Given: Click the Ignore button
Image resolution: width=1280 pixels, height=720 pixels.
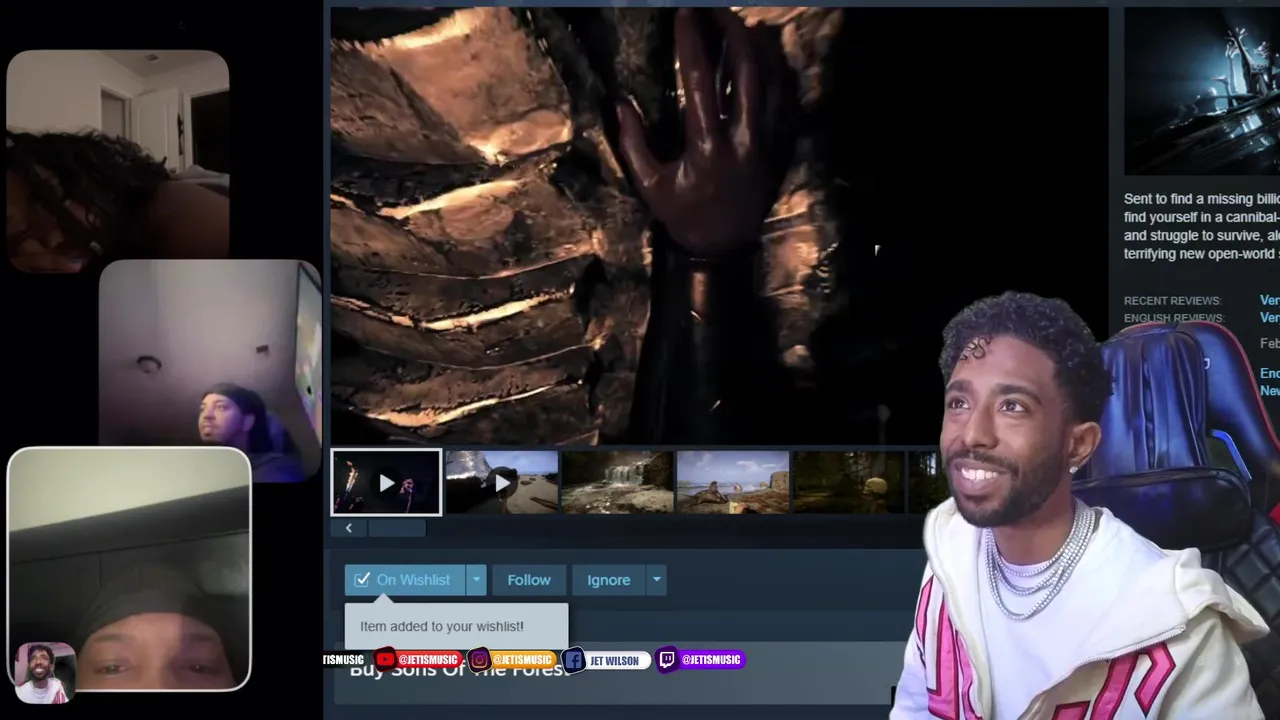Looking at the screenshot, I should 608,580.
